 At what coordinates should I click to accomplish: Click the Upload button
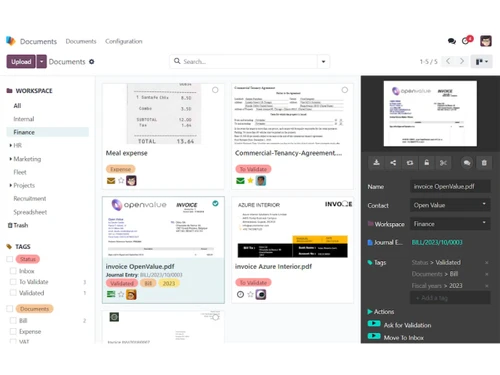tap(21, 61)
